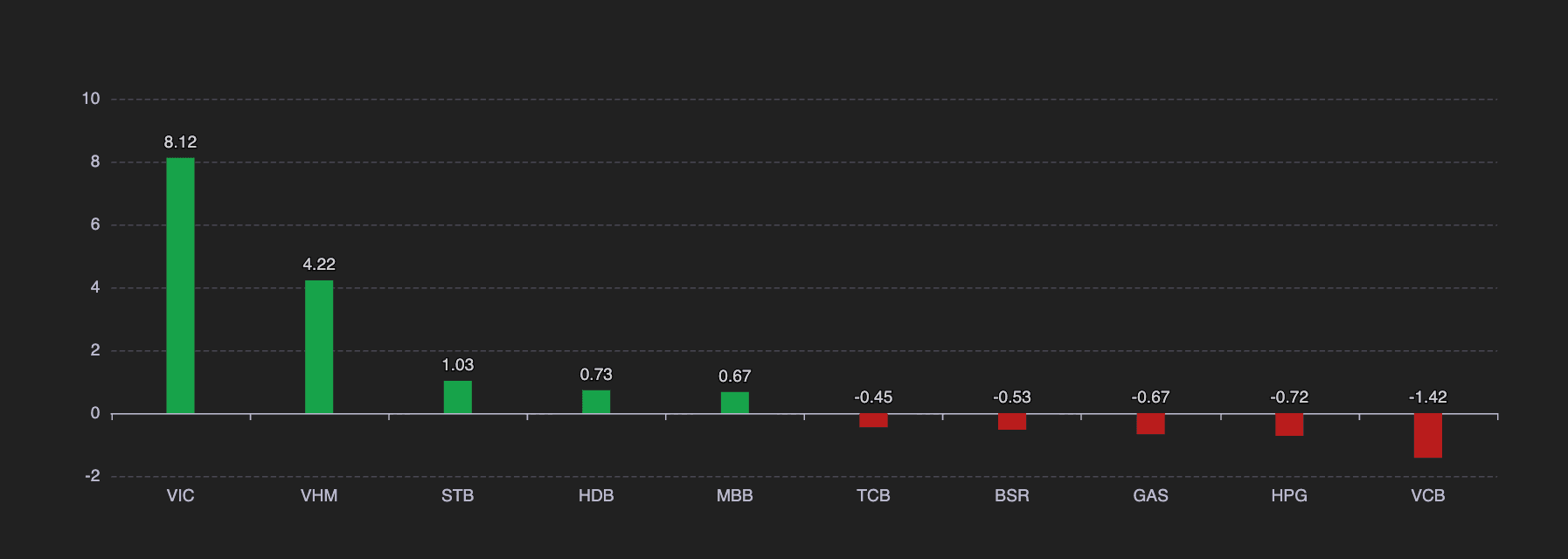This screenshot has height=559, width=1568.
Task: Click the VIC axis label
Action: 180,496
